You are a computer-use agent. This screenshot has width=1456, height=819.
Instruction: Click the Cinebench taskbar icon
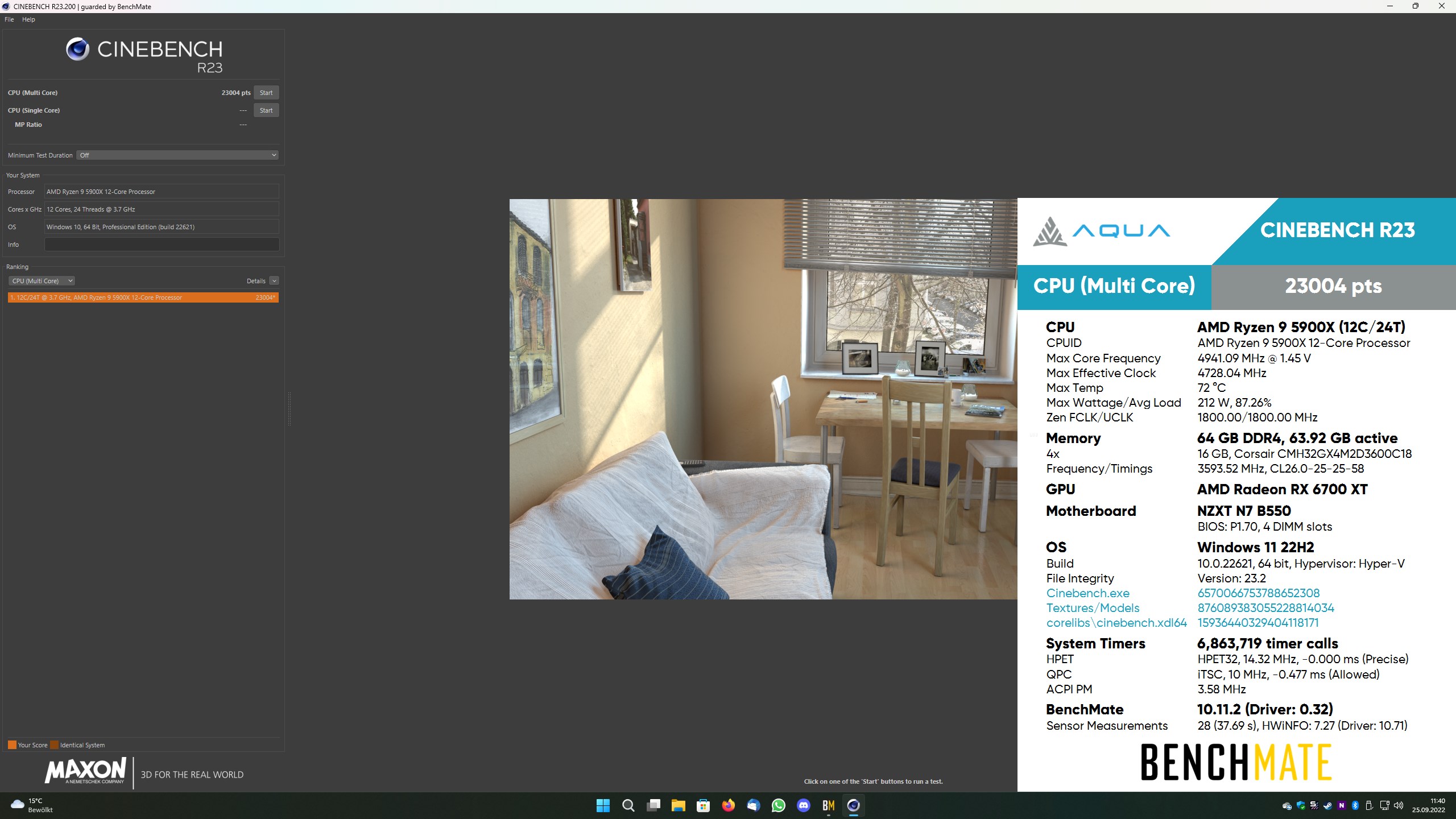(853, 805)
